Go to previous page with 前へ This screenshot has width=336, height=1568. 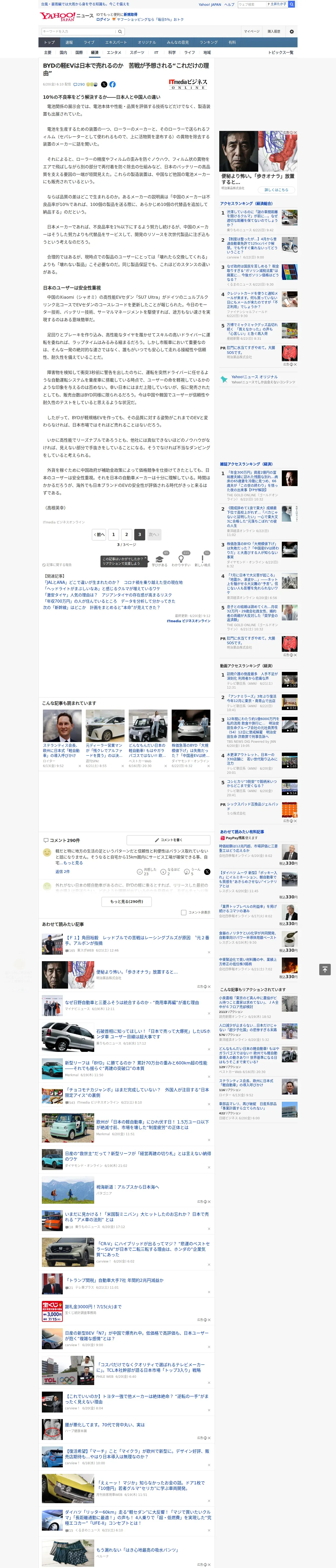click(x=99, y=534)
